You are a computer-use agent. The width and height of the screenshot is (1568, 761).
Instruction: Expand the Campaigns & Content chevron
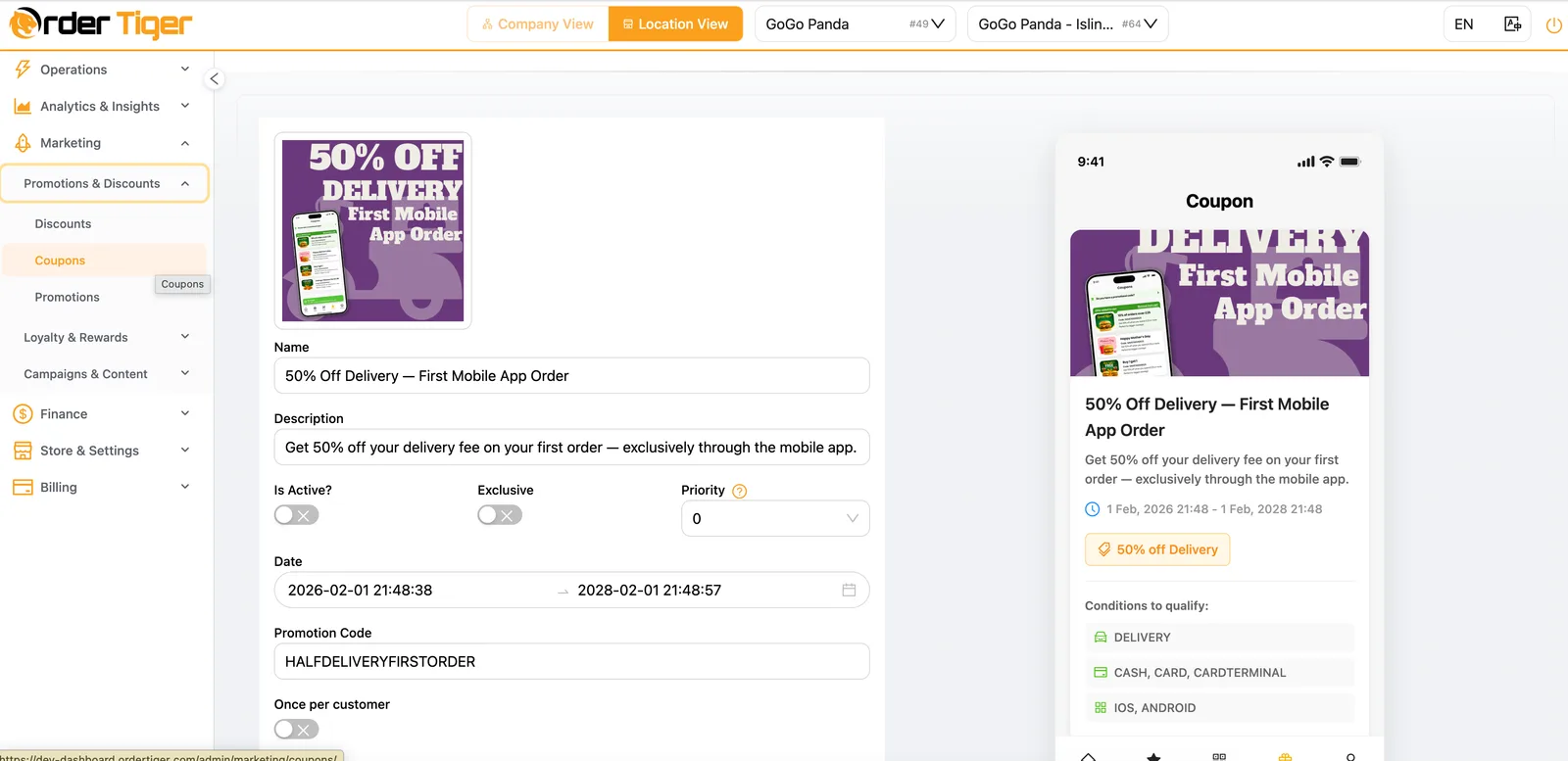pos(185,373)
